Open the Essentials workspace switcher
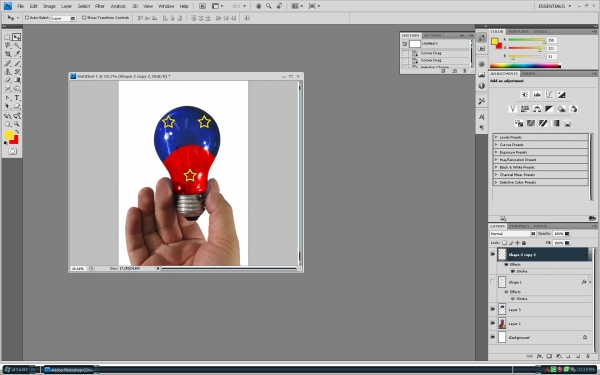The height and width of the screenshot is (375, 600). [x=554, y=6]
